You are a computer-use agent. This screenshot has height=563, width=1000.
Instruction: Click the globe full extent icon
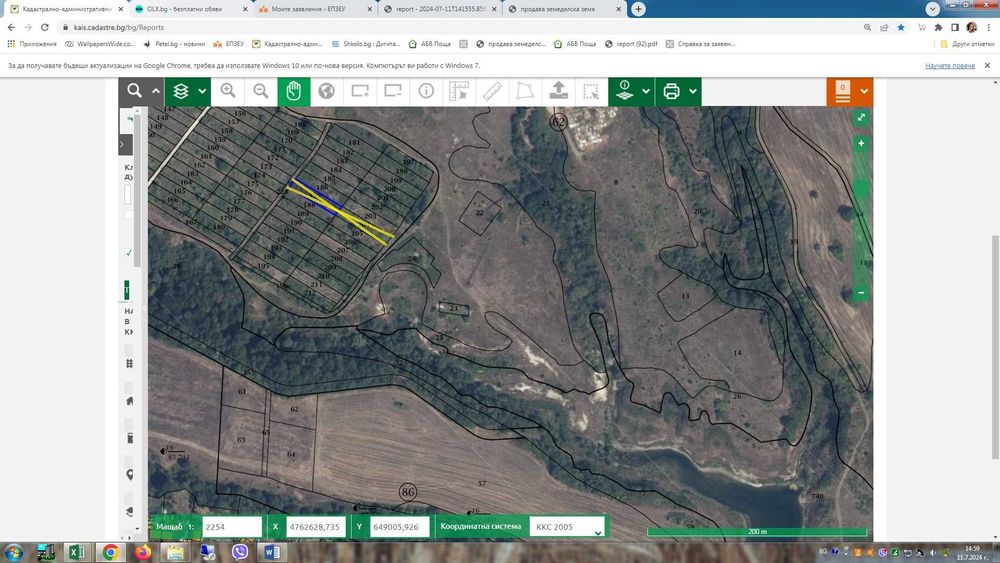(326, 91)
